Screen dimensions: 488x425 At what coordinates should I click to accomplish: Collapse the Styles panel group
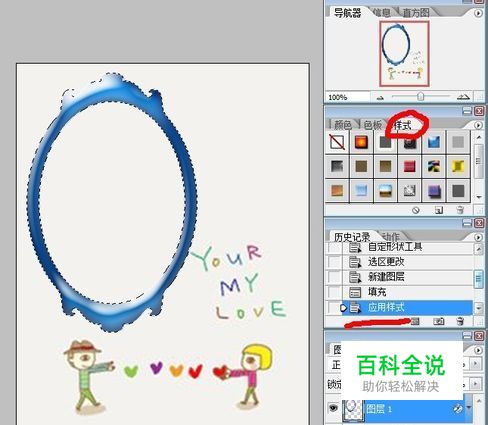coord(467,111)
